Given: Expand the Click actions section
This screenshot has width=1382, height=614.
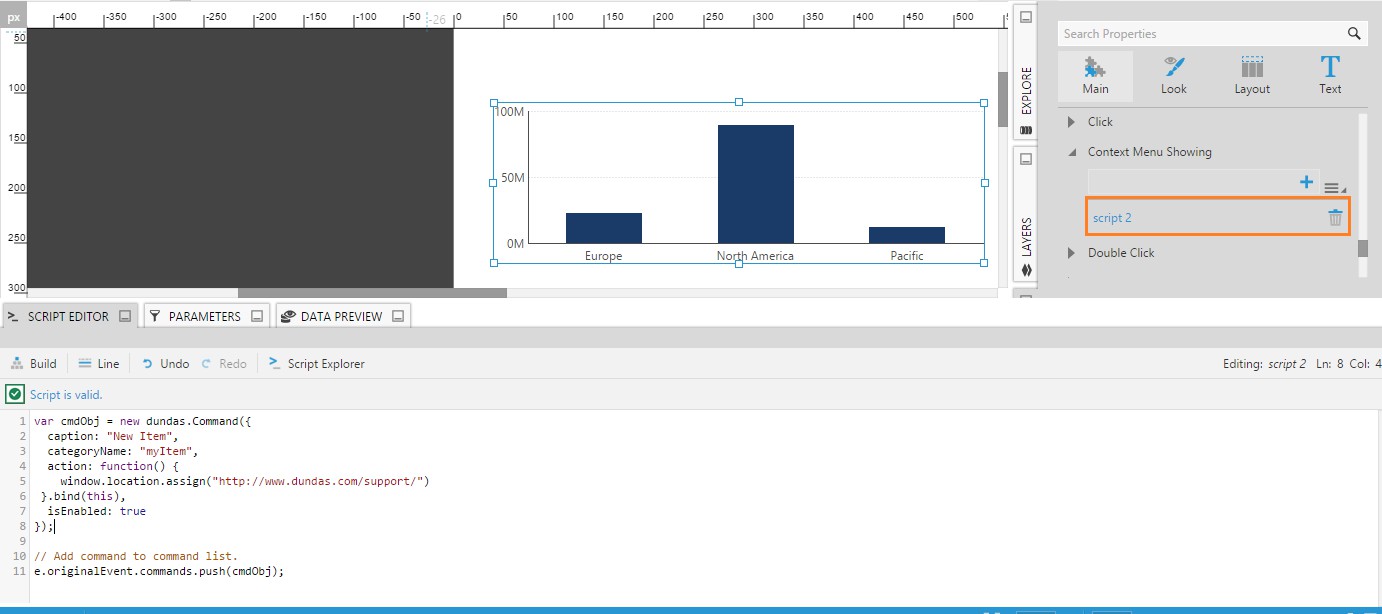Looking at the screenshot, I should (x=1072, y=122).
